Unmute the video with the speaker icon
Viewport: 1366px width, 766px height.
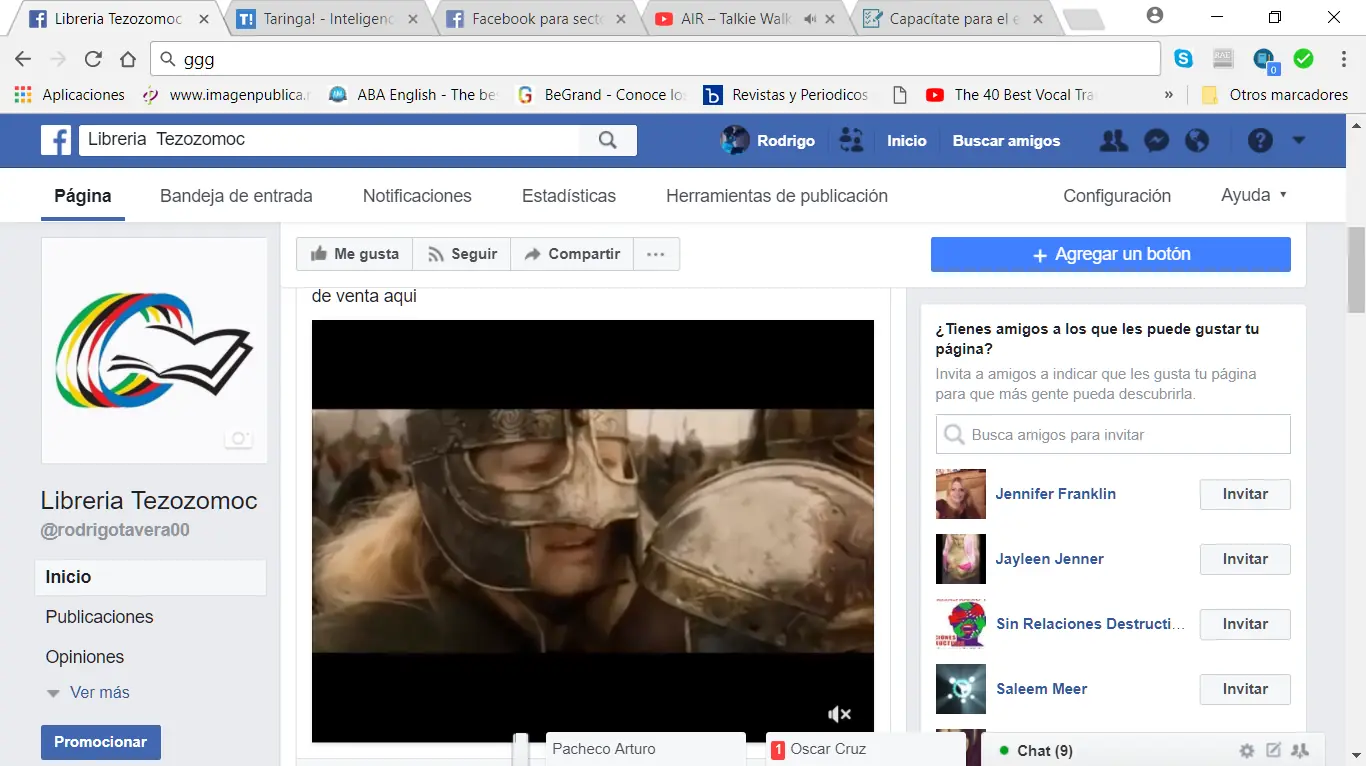click(x=839, y=714)
